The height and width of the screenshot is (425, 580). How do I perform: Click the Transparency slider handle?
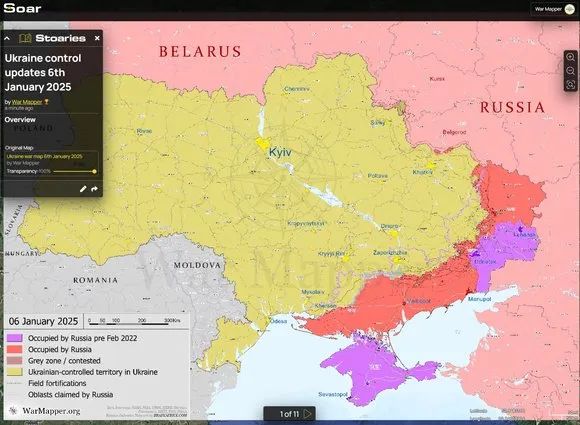click(95, 171)
